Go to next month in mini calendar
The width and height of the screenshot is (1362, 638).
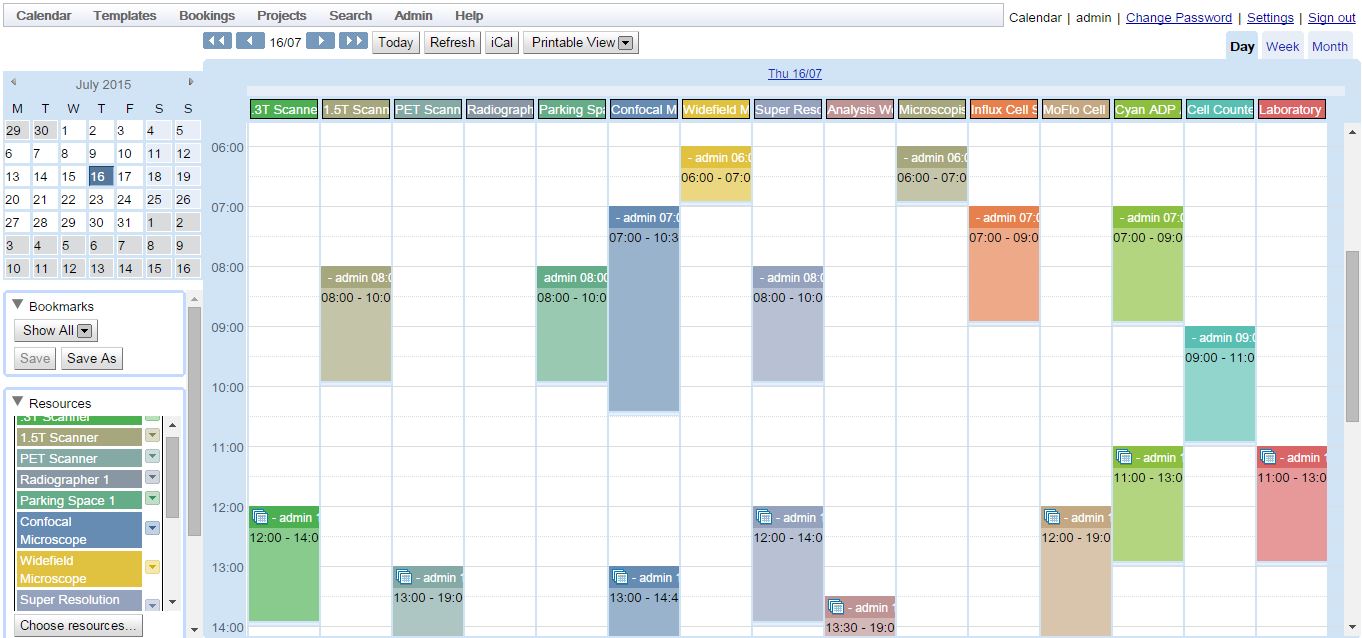[191, 83]
